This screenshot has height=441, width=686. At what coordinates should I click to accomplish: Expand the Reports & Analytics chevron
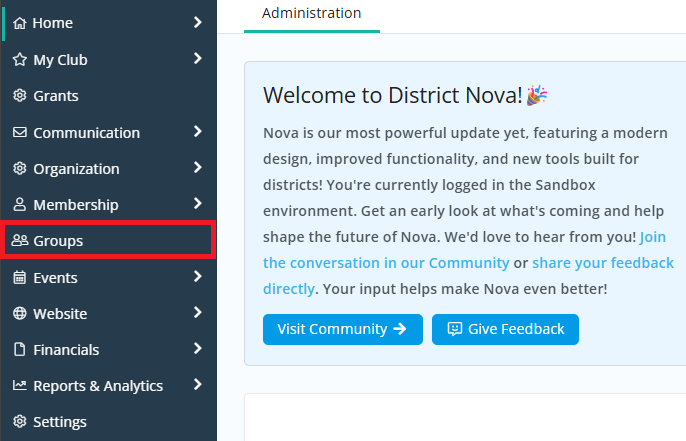pos(198,384)
